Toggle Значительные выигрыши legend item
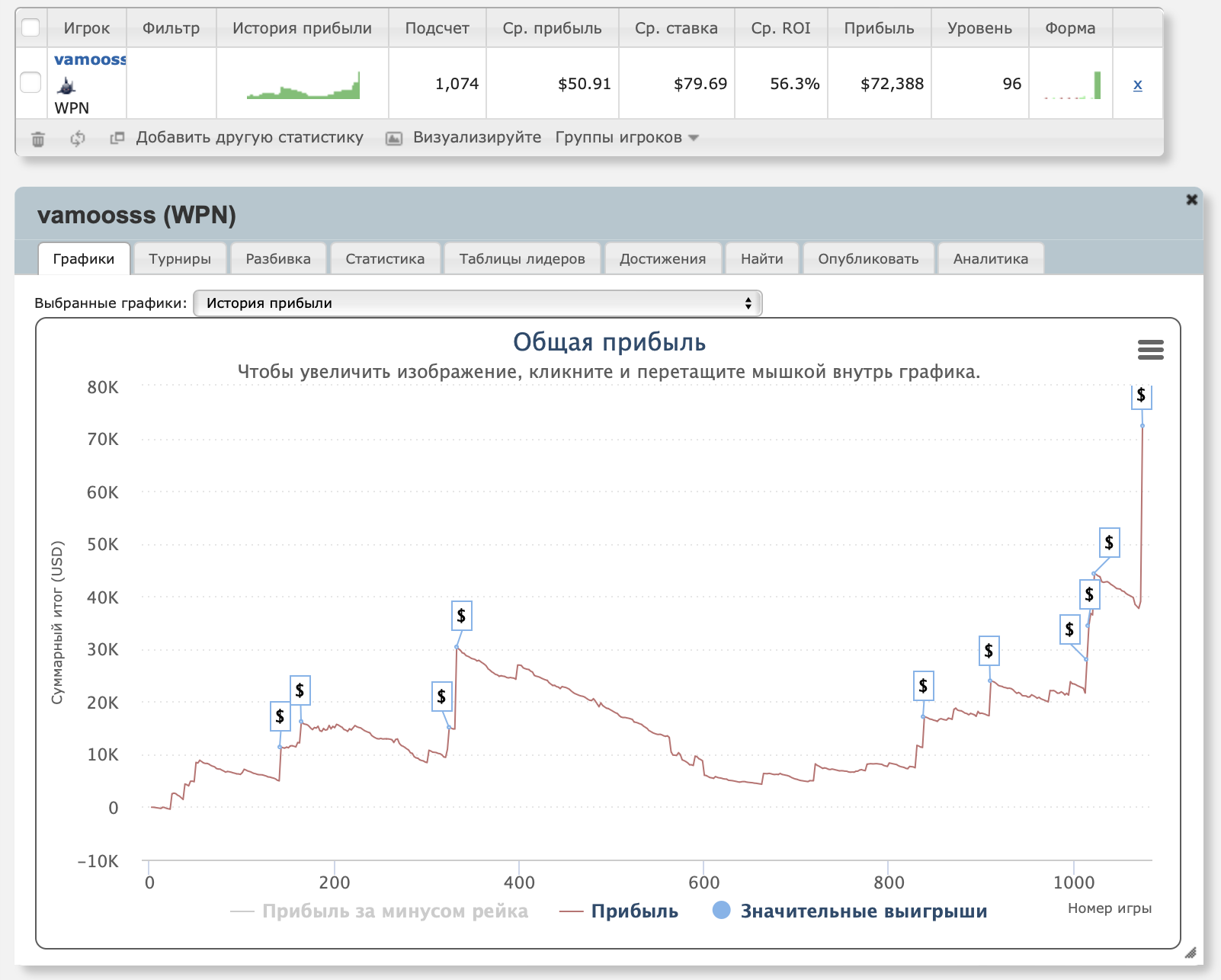 click(x=850, y=911)
